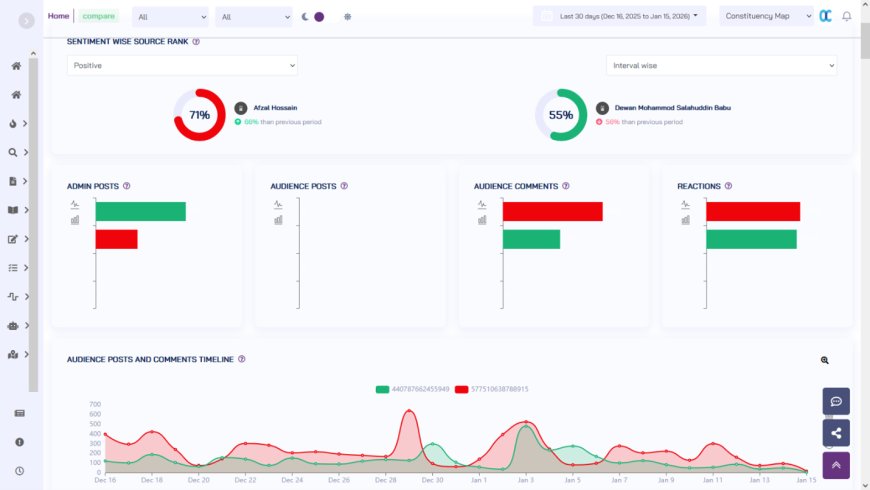Click the settings gear icon in top bar
870x490 pixels.
[x=347, y=17]
